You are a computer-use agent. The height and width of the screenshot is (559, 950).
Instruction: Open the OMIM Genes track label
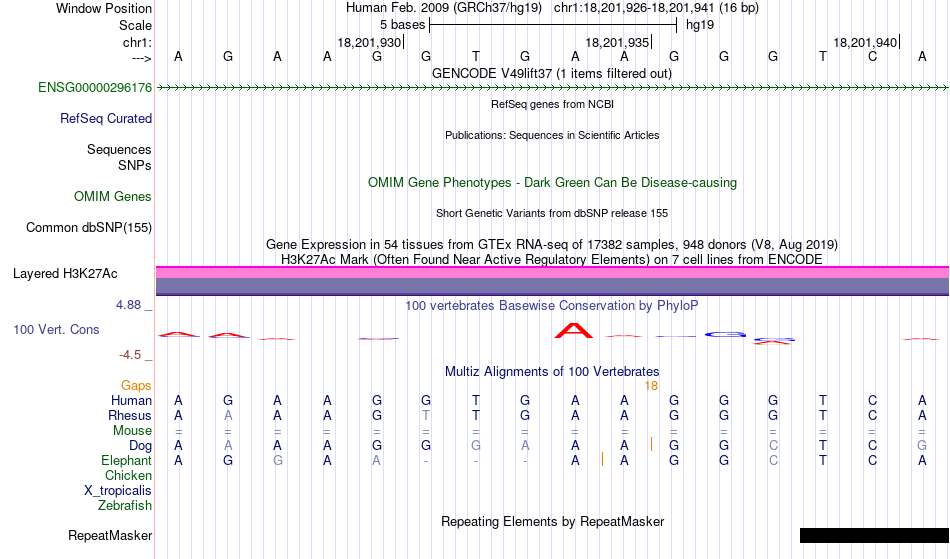(112, 196)
